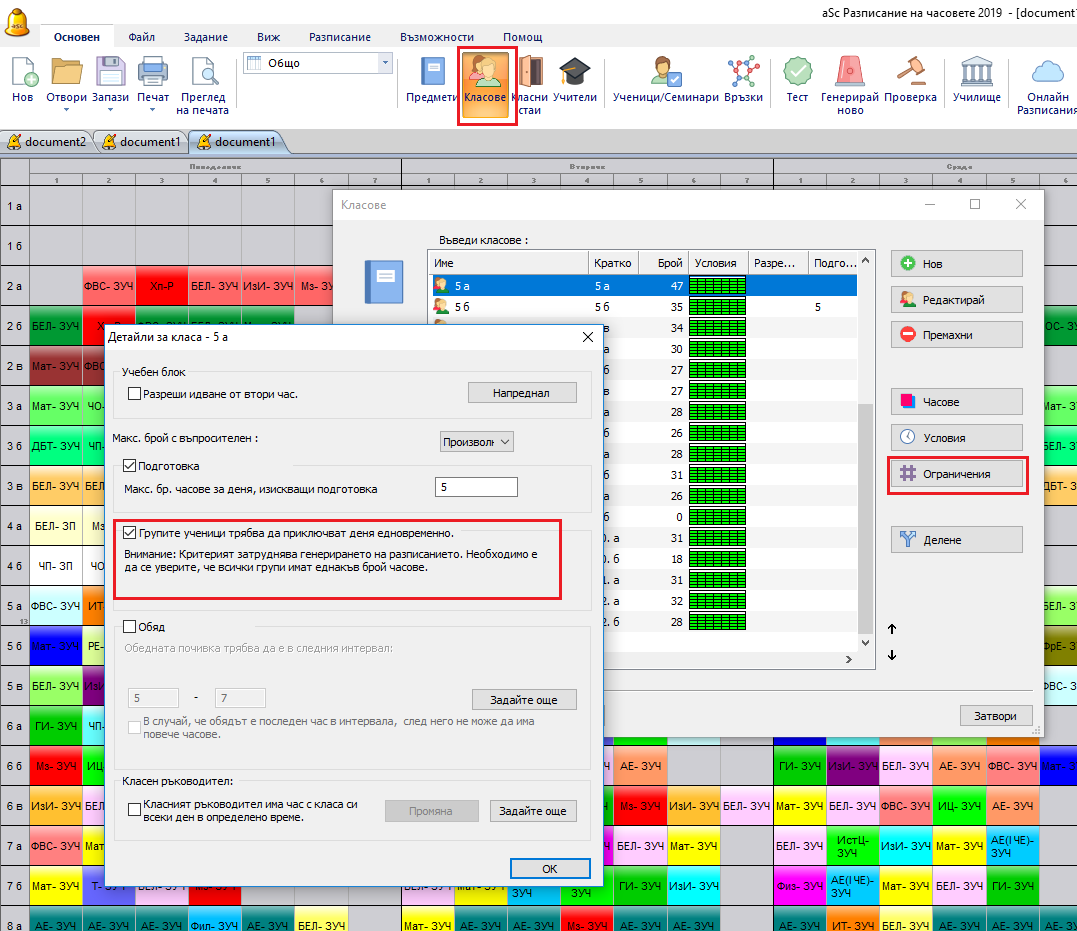The image size is (1077, 931).
Task: Open the Разписание ribbon tab
Action: pos(340,37)
